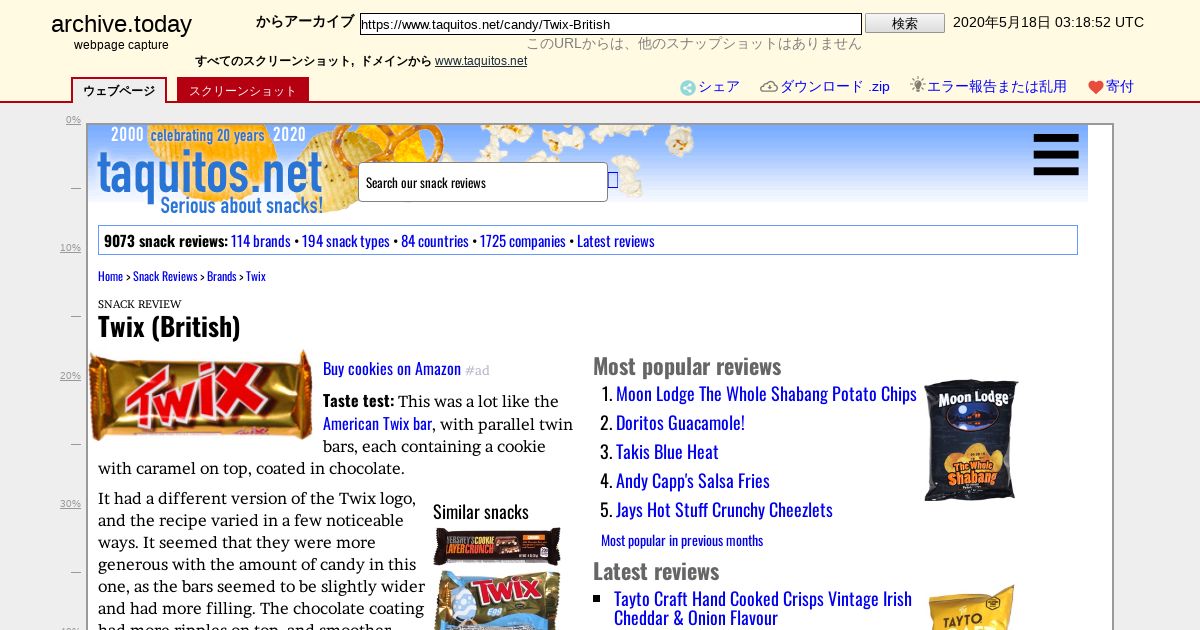
Task: Click the cloud download icon
Action: (769, 87)
